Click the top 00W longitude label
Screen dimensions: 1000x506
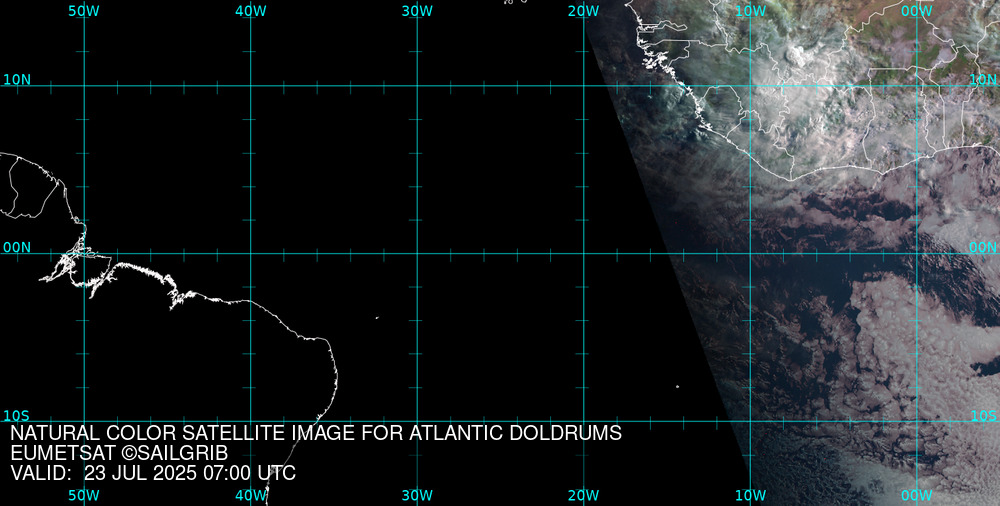click(x=917, y=11)
